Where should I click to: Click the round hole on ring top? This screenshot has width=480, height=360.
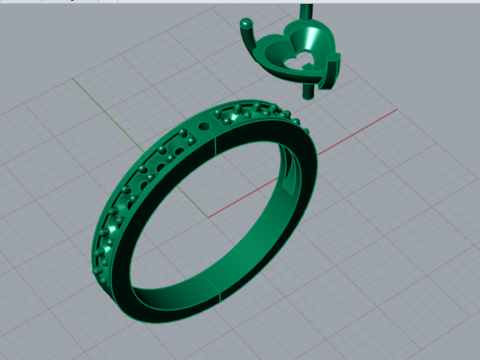coord(203,127)
